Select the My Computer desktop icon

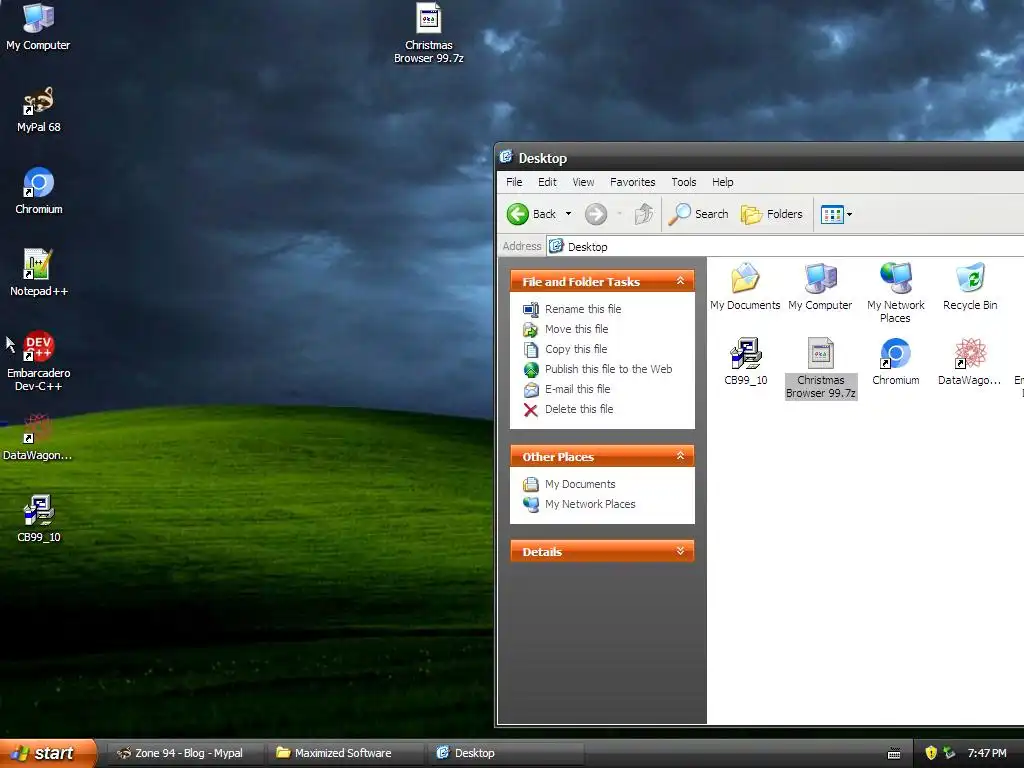[38, 26]
